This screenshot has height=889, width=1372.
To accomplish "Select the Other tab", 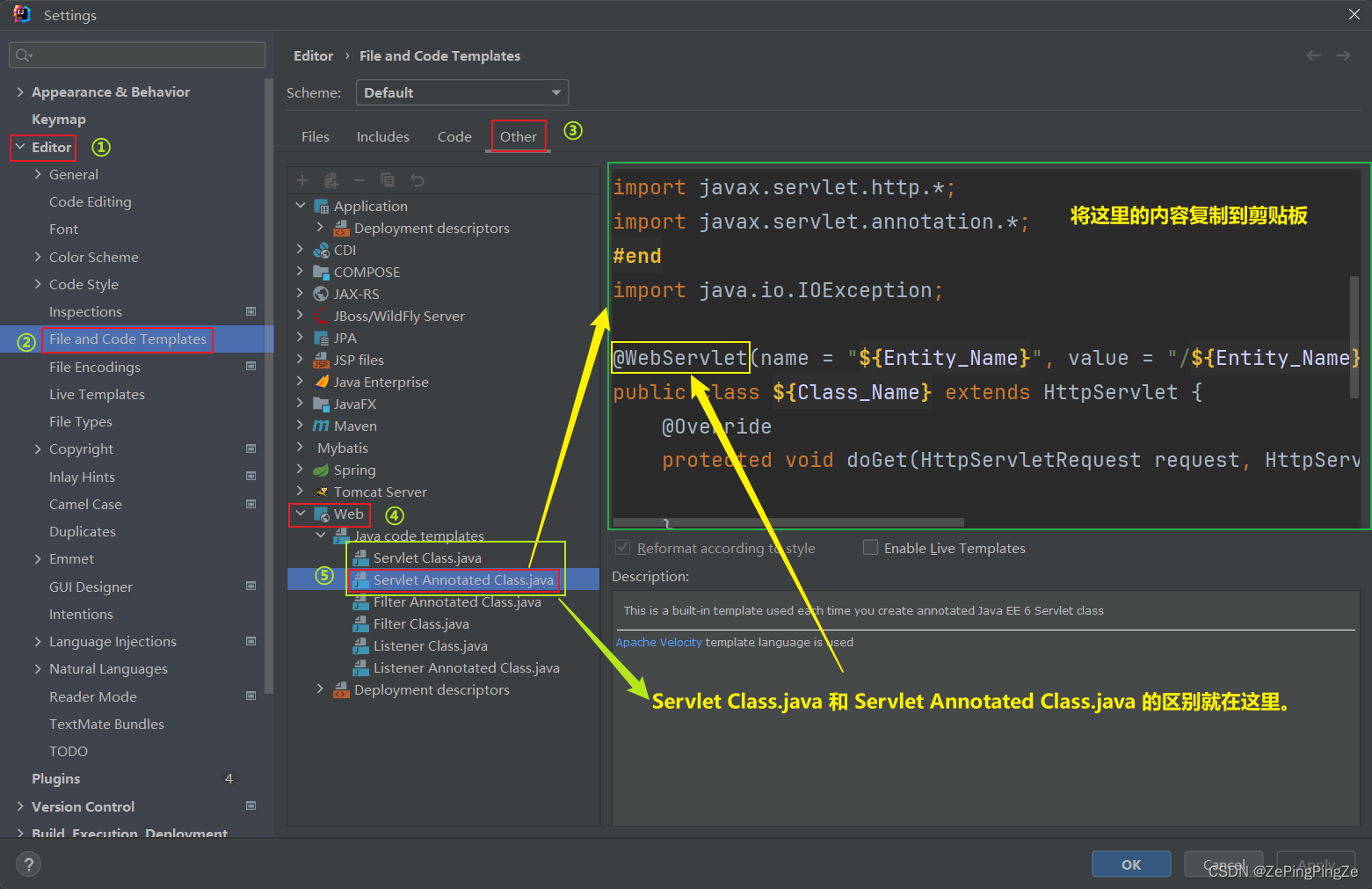I will coord(519,136).
